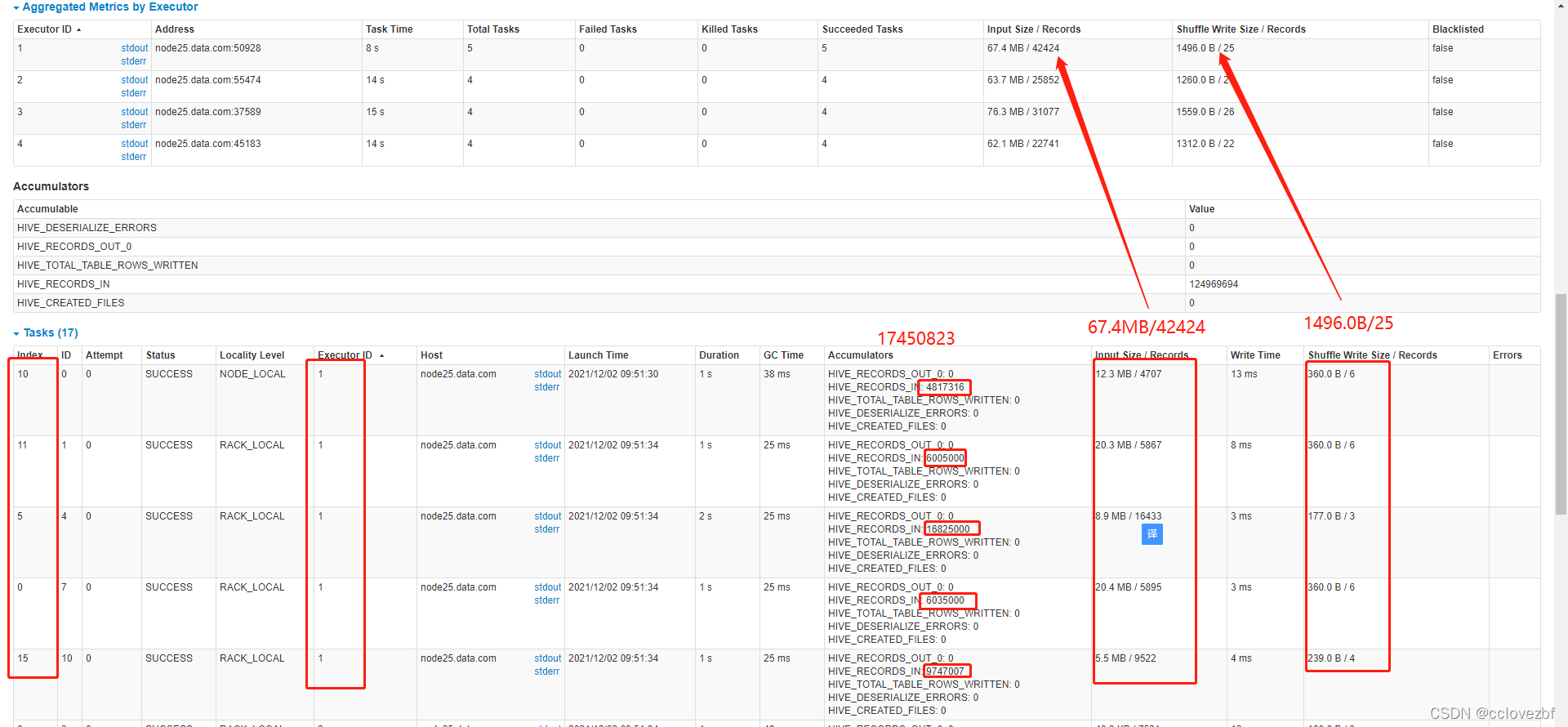
Task: Click scrollbar up arrow at top right
Action: click(1561, 6)
